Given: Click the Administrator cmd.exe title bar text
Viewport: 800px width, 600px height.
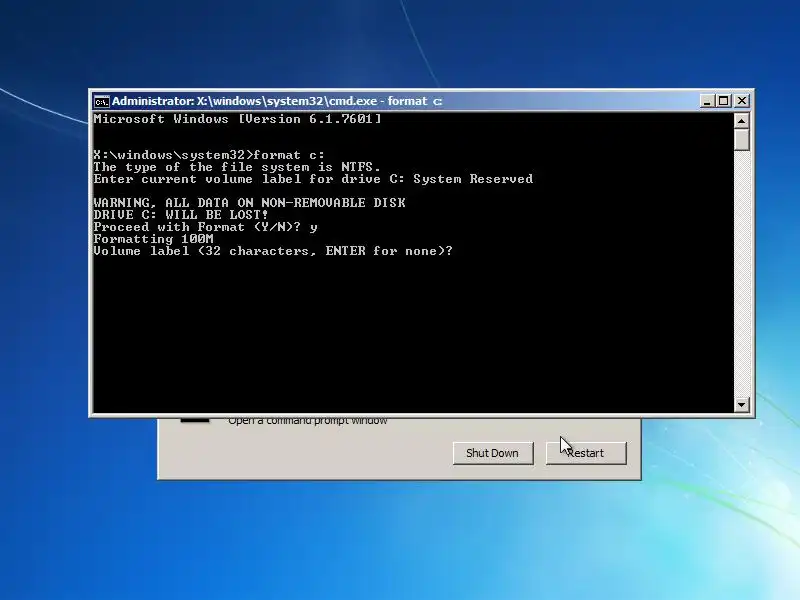Looking at the screenshot, I should click(277, 101).
